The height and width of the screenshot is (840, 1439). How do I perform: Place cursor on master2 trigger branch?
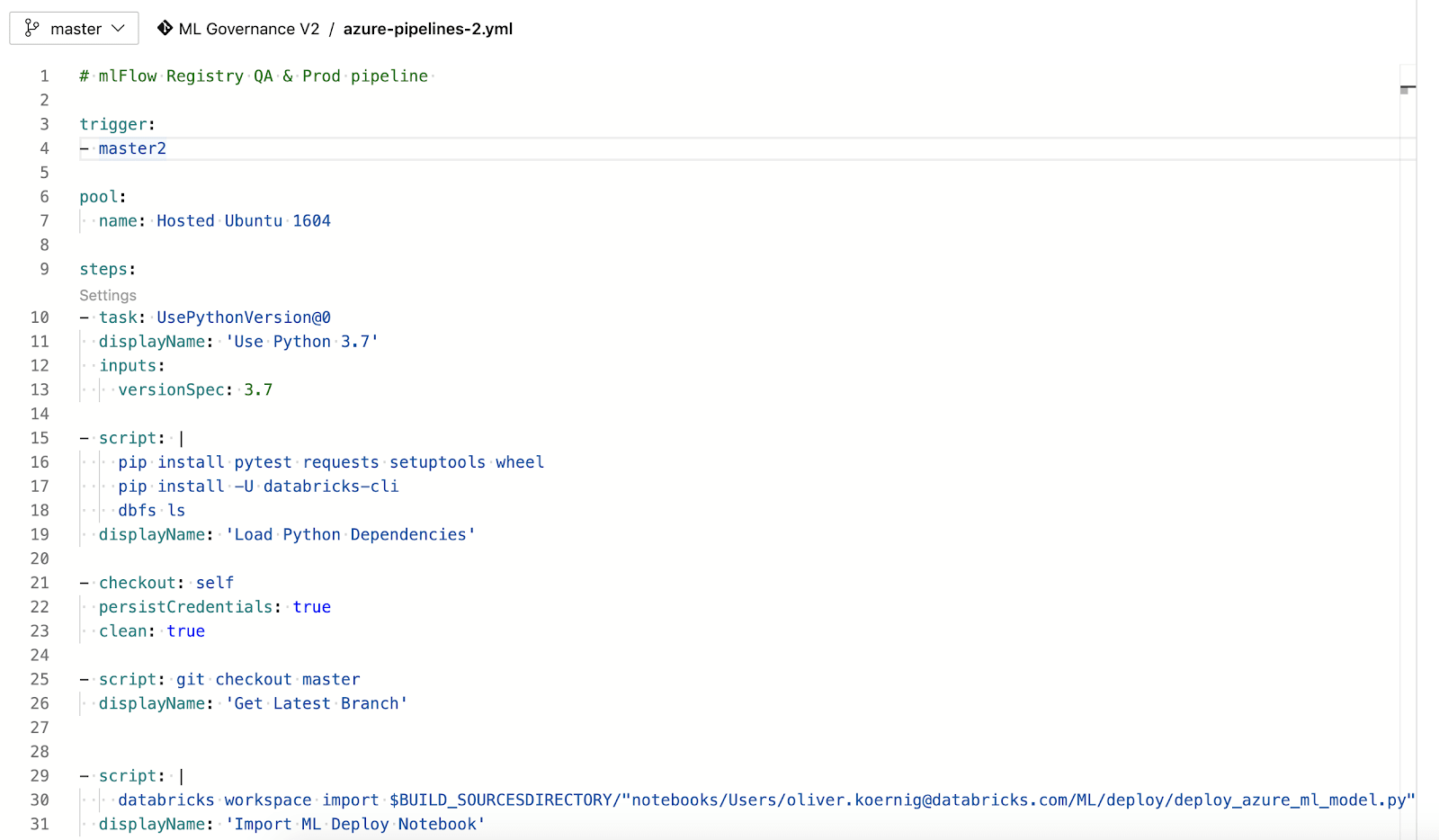(132, 148)
